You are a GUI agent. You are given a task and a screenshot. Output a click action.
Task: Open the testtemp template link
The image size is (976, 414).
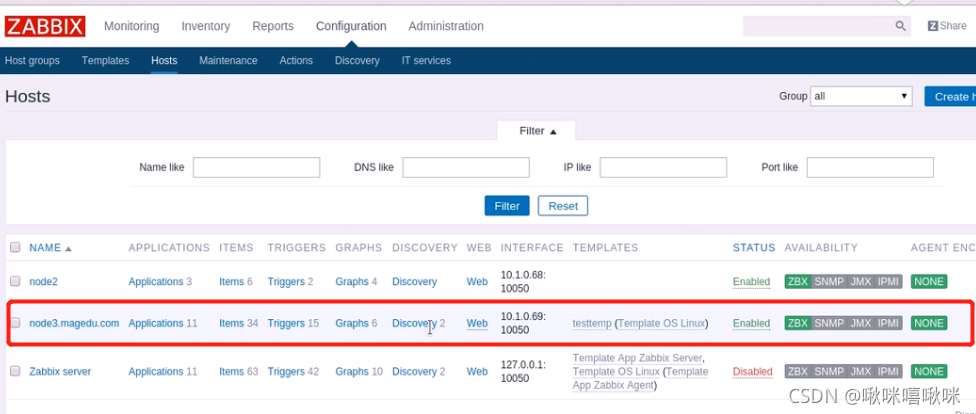tap(592, 323)
